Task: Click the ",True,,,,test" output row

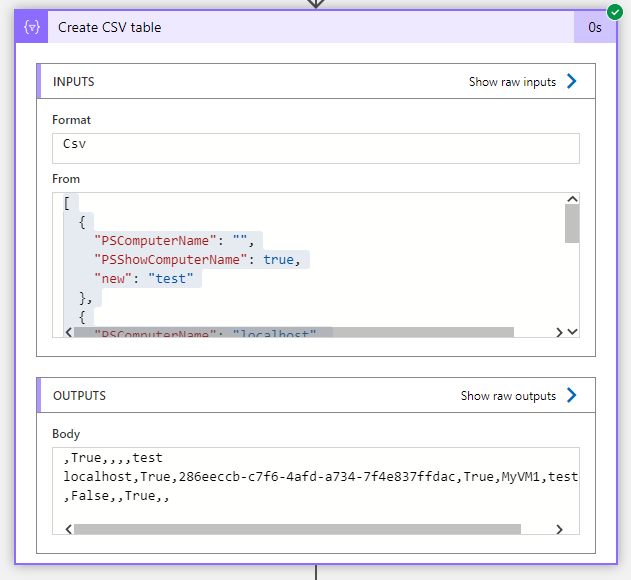Action: pyautogui.click(x=113, y=458)
